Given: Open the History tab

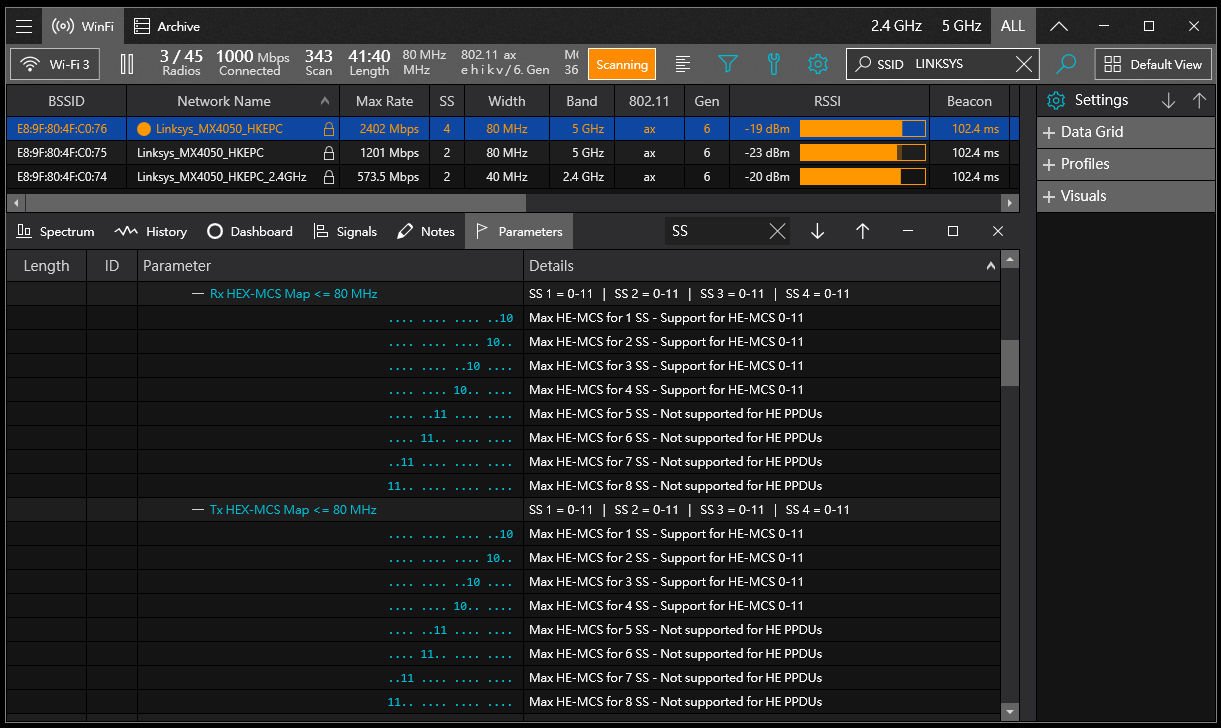Looking at the screenshot, I should click(151, 231).
